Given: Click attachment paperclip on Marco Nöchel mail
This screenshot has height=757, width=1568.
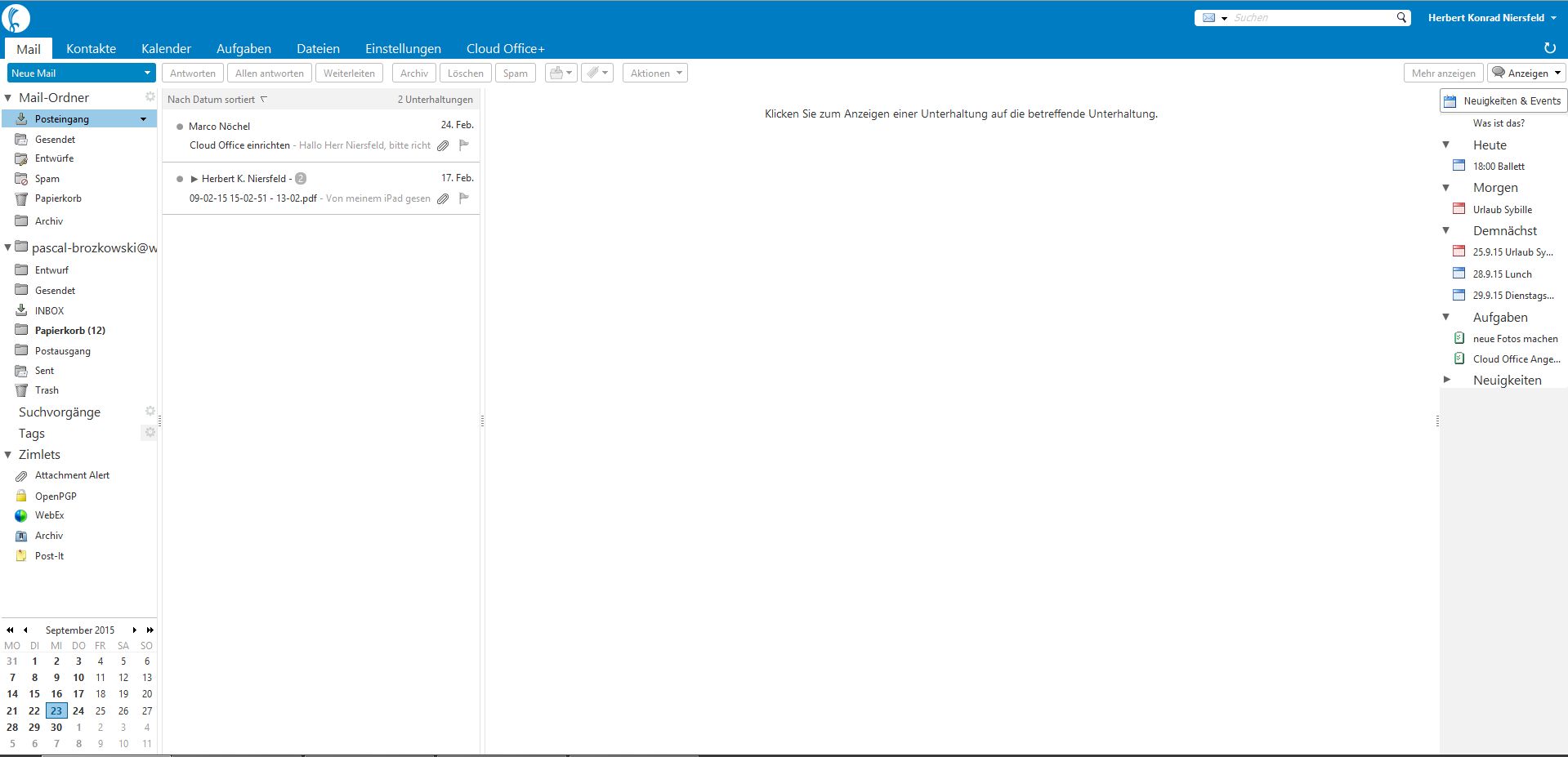Looking at the screenshot, I should point(443,145).
